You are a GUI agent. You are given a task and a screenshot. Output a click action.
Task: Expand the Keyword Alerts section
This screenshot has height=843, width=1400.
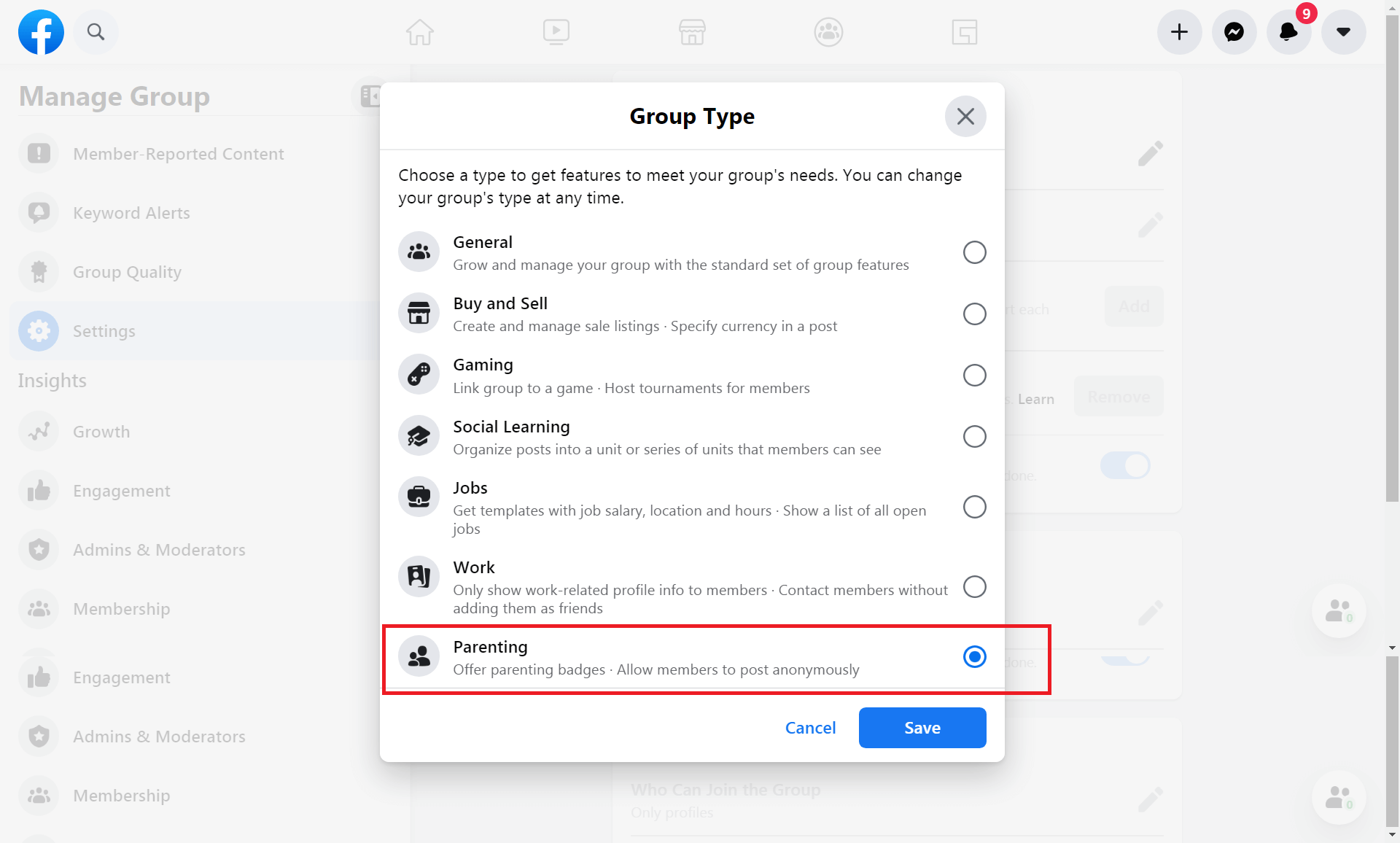point(131,212)
